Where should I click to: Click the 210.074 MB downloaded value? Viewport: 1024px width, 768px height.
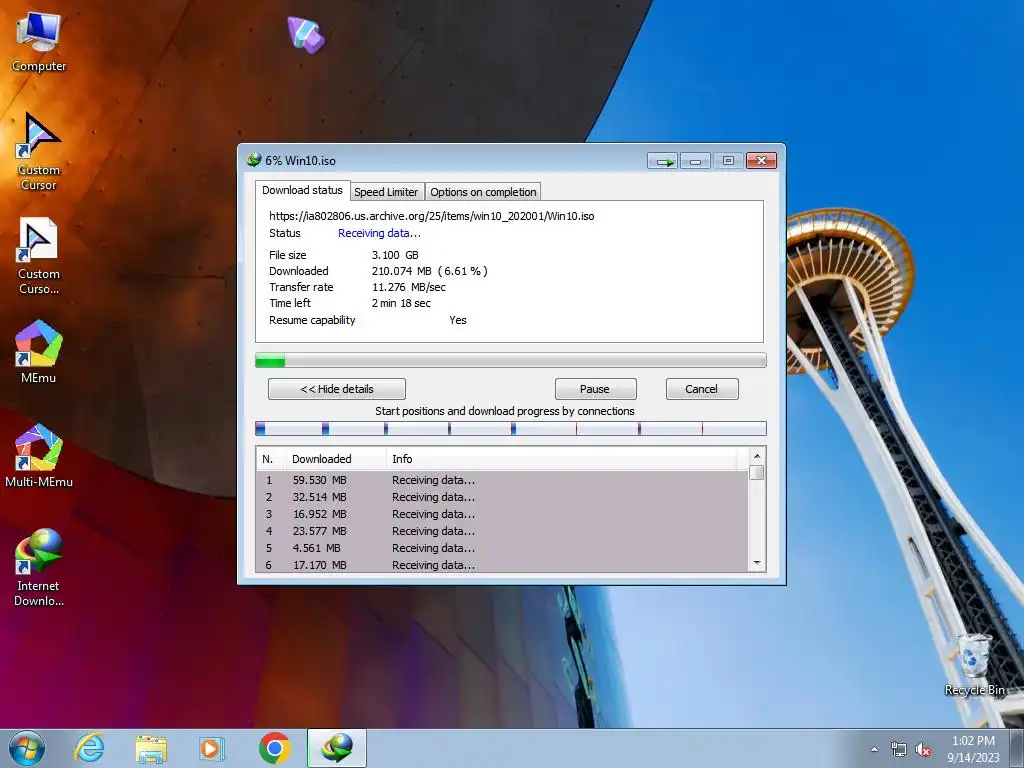coord(430,271)
